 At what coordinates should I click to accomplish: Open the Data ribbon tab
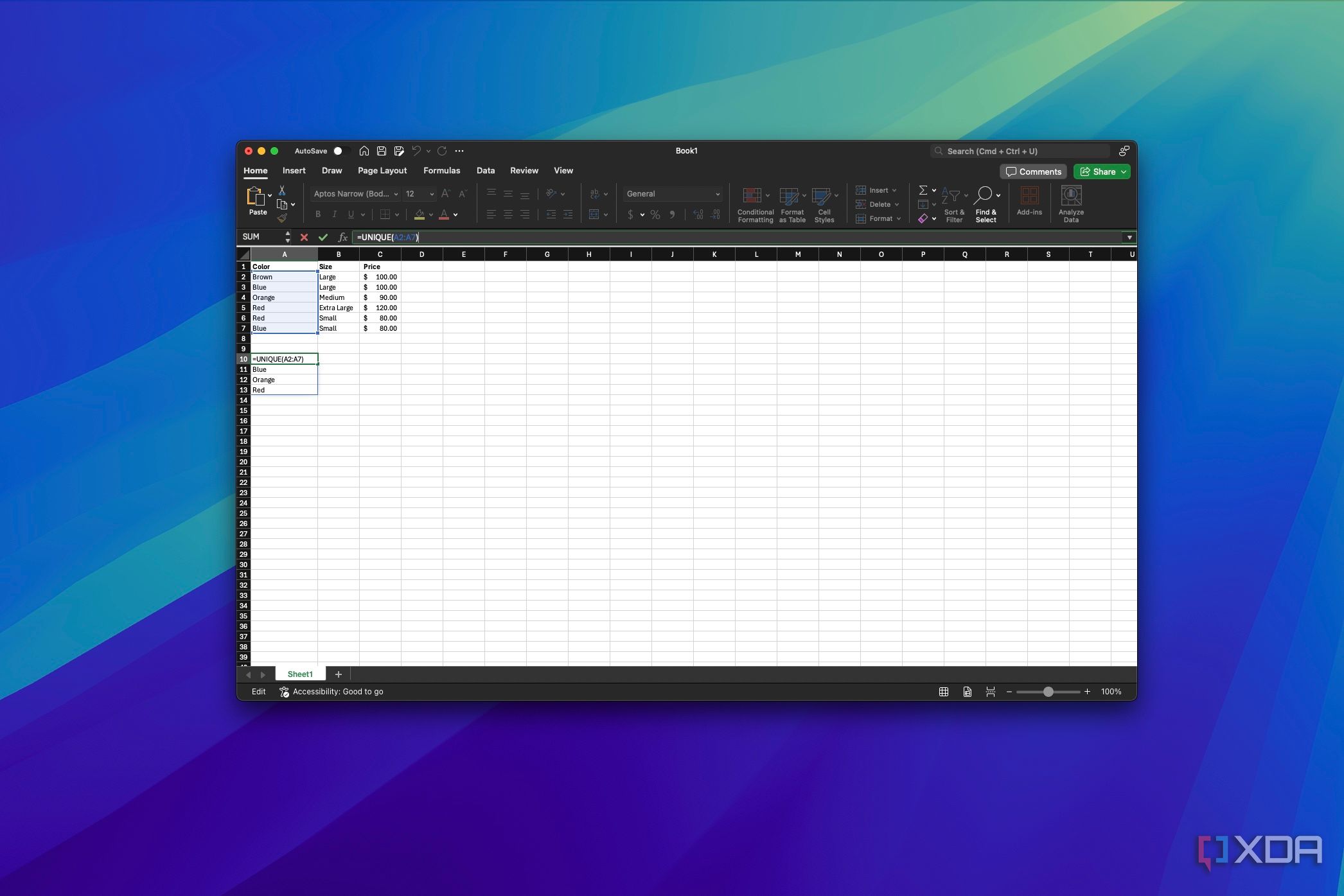click(485, 170)
